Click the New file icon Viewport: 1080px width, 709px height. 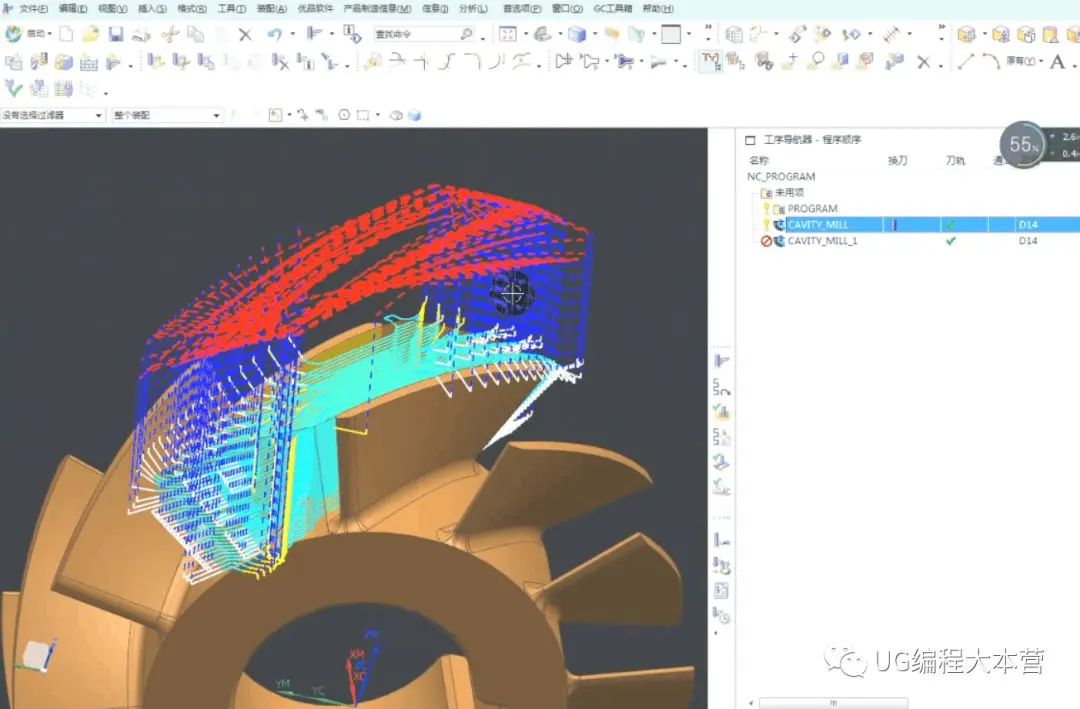66,34
